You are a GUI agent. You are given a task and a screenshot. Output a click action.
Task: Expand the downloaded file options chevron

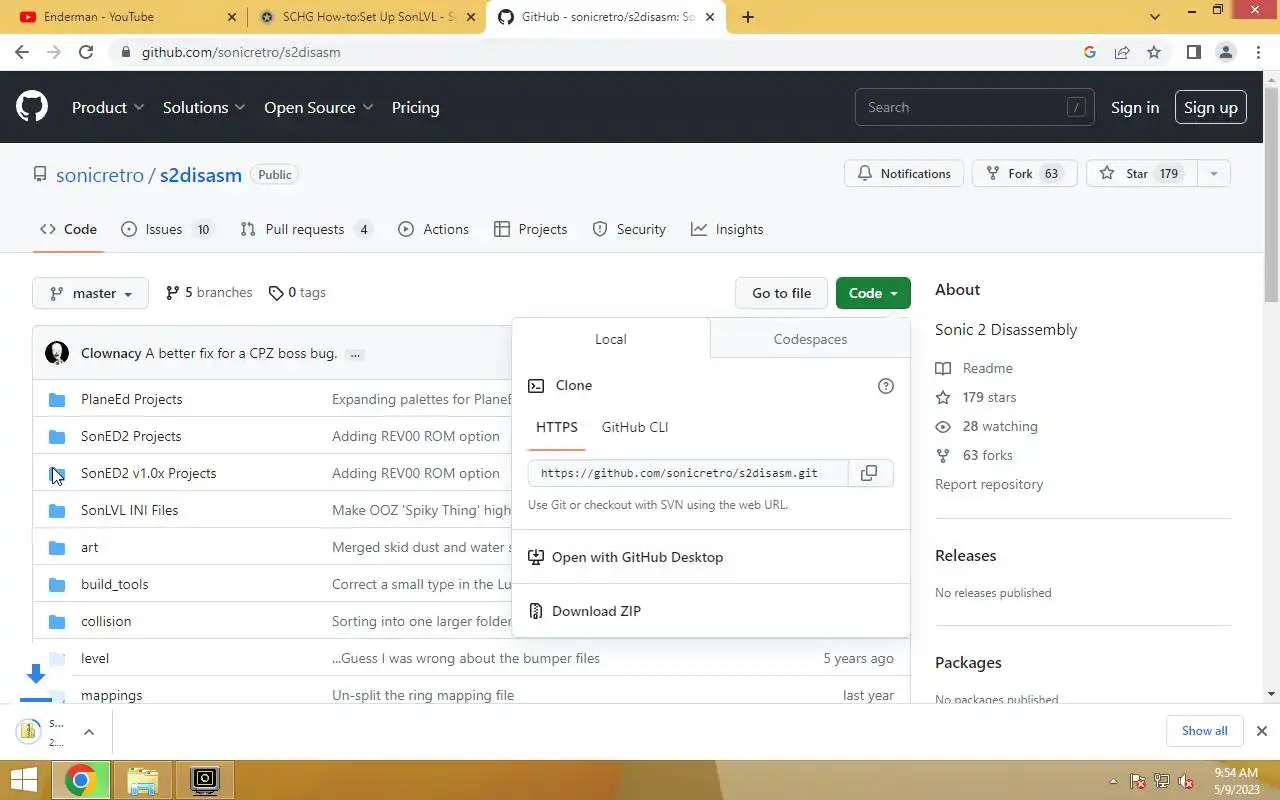point(88,732)
